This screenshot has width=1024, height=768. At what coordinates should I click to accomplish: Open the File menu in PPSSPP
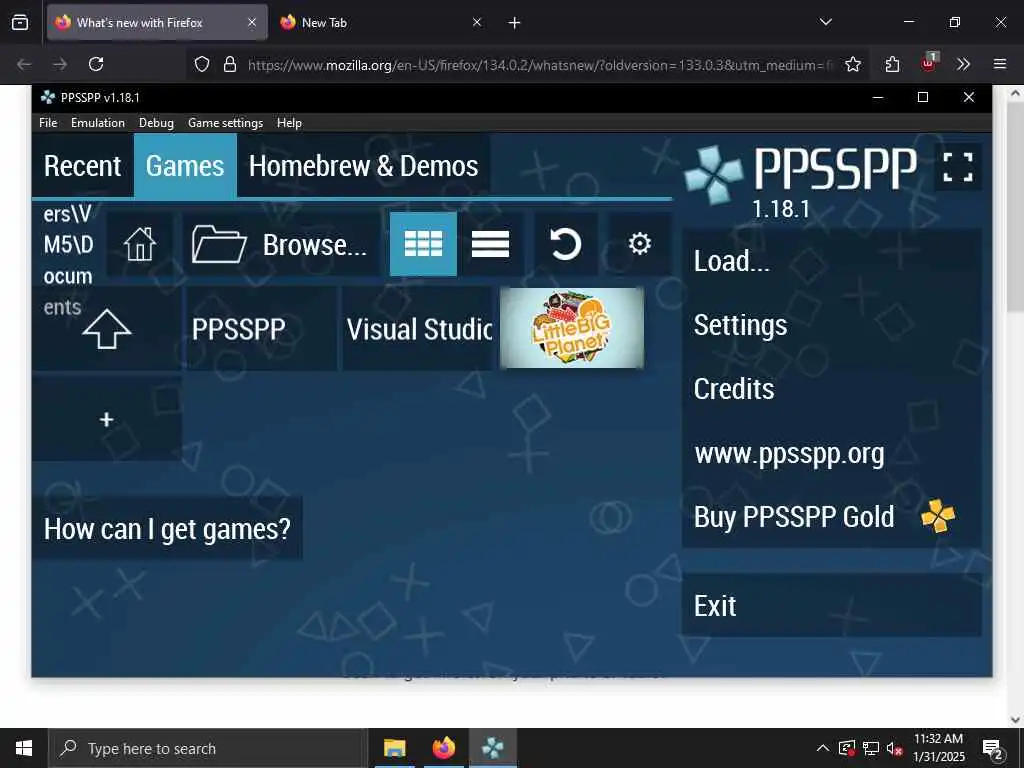click(48, 123)
